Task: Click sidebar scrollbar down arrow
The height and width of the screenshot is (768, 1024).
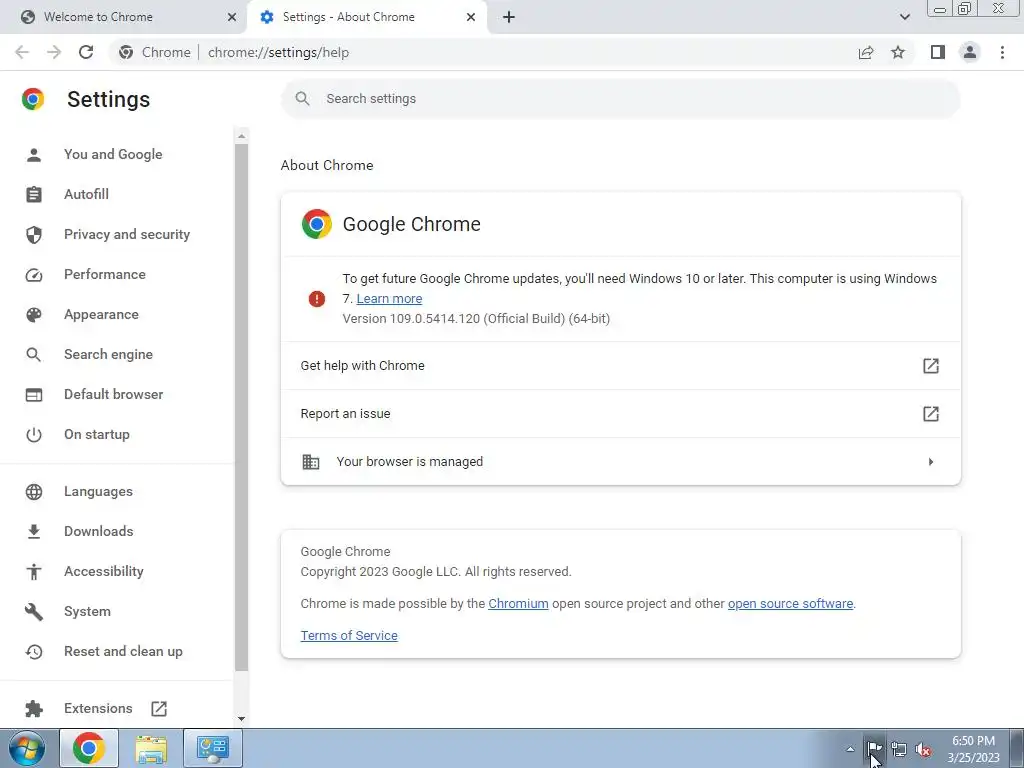Action: 242,719
